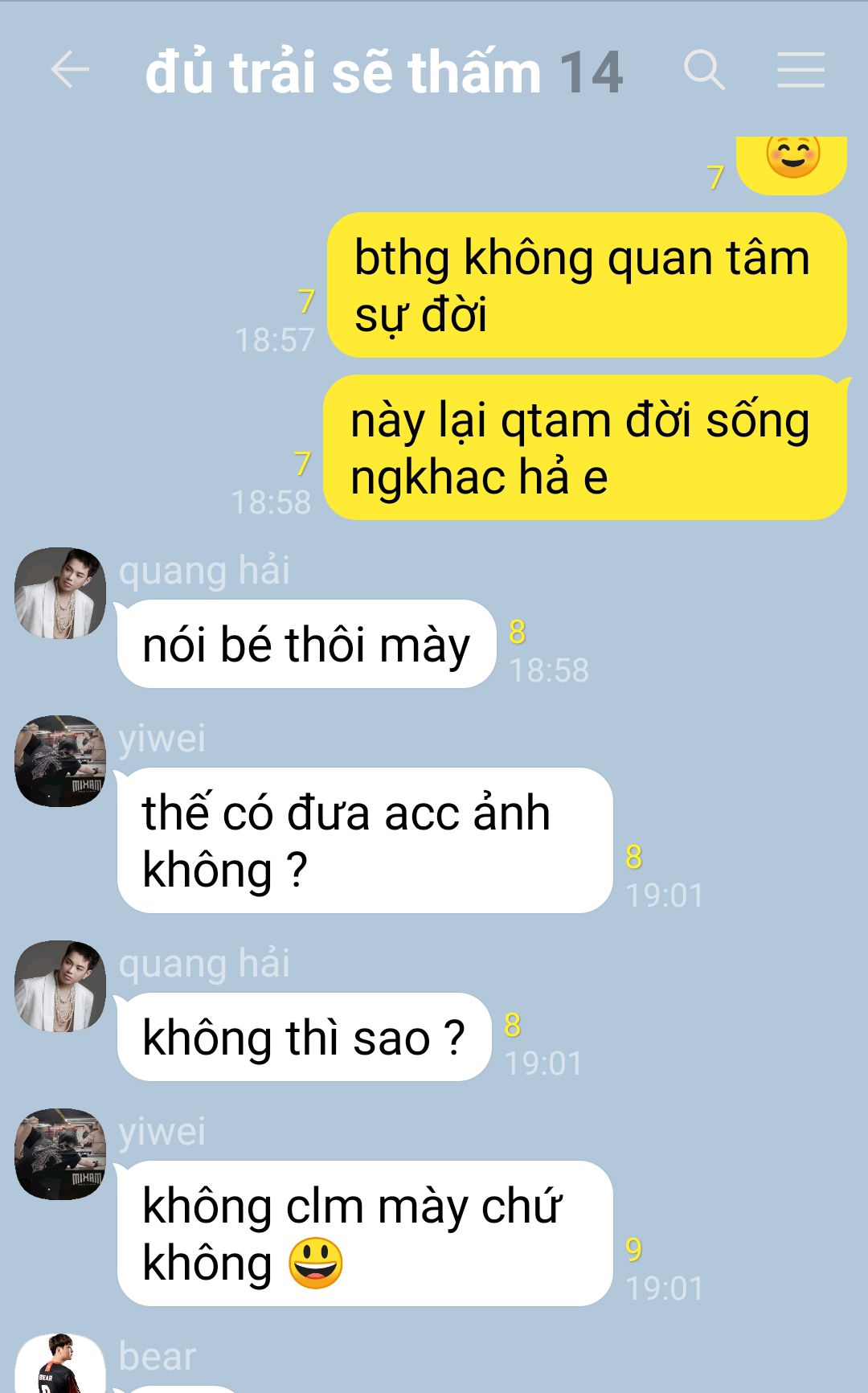This screenshot has width=868, height=1393.
Task: Tap quang hải's avatar above 'nói bé thôi mày'
Action: [60, 593]
